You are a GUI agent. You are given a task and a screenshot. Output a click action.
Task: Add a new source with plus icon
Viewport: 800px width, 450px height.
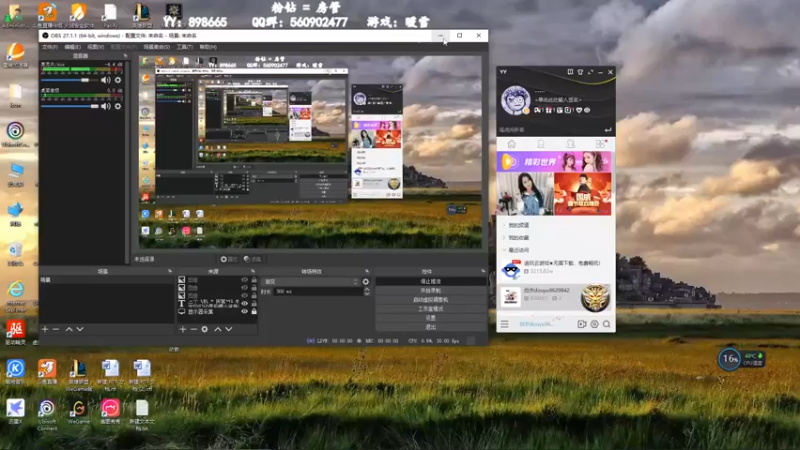click(x=183, y=329)
